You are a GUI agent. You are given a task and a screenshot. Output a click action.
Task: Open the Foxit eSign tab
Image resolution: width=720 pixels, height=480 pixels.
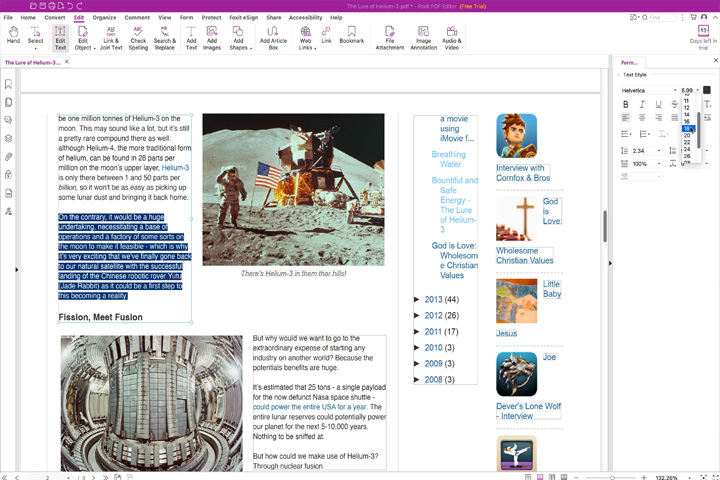pos(243,17)
